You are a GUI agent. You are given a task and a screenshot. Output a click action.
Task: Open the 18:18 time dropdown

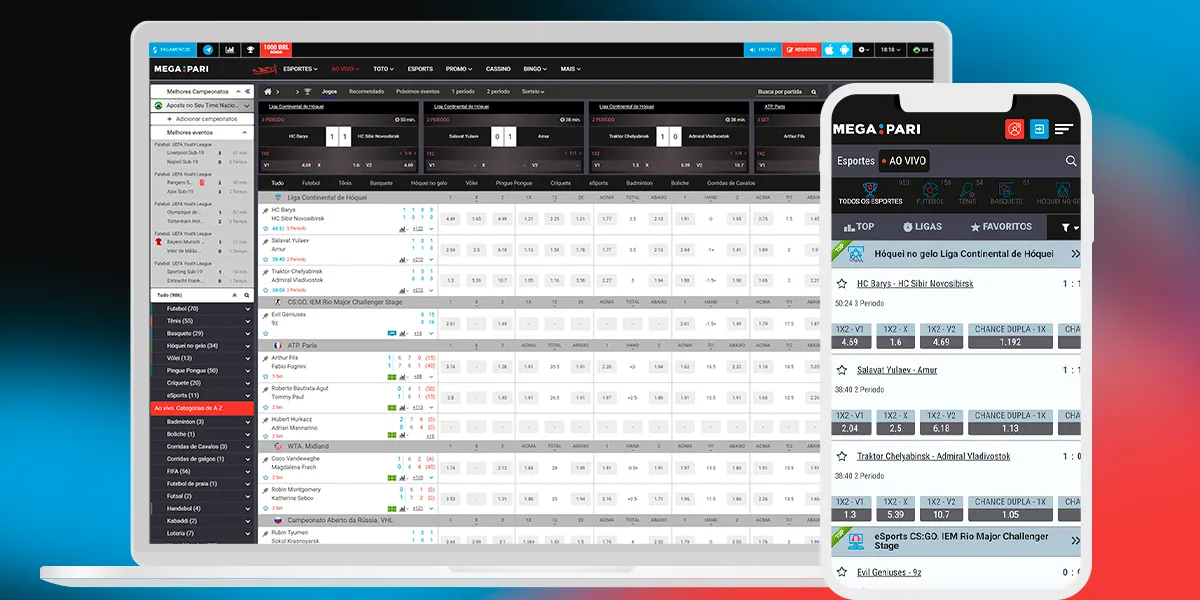tap(889, 49)
